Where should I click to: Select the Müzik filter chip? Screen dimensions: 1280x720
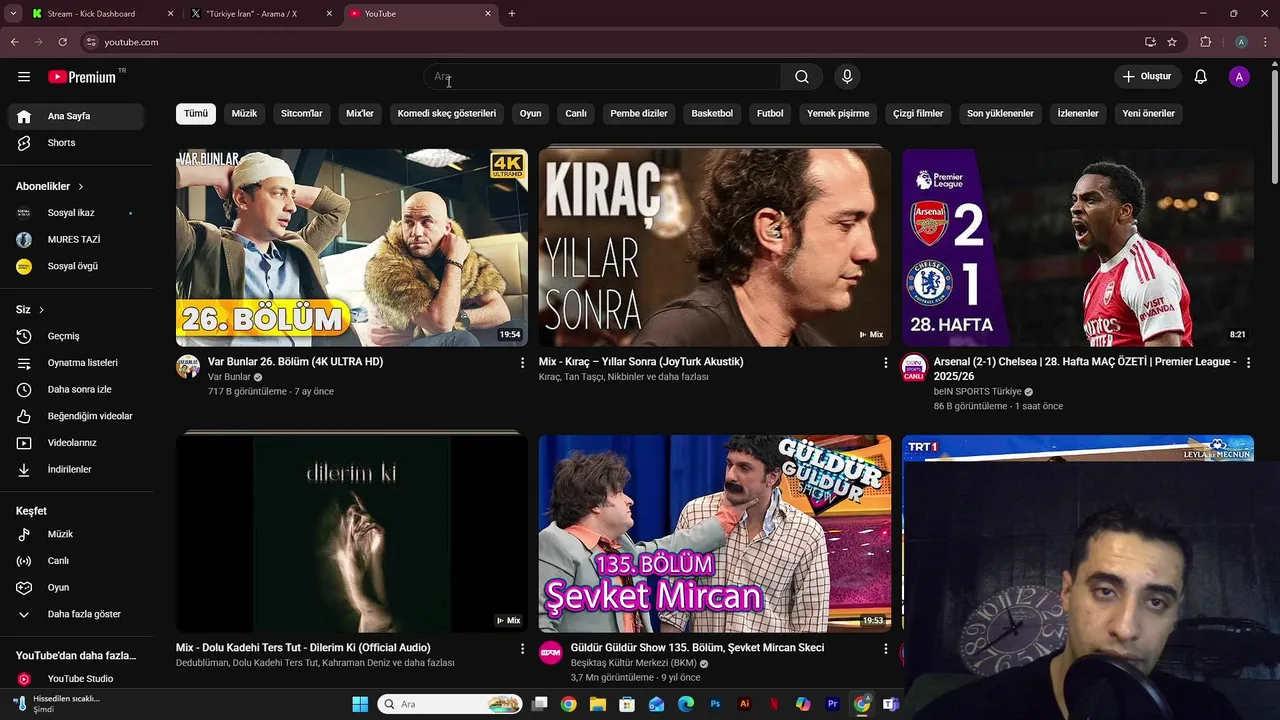tap(244, 113)
